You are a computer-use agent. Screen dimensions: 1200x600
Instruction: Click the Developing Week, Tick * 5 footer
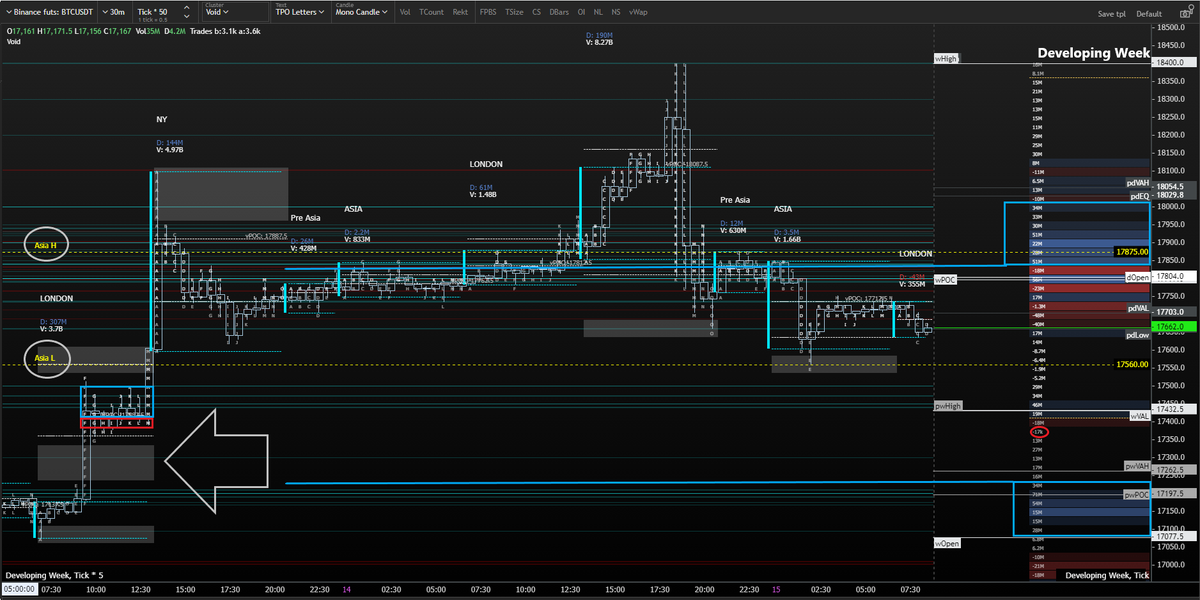(x=54, y=575)
